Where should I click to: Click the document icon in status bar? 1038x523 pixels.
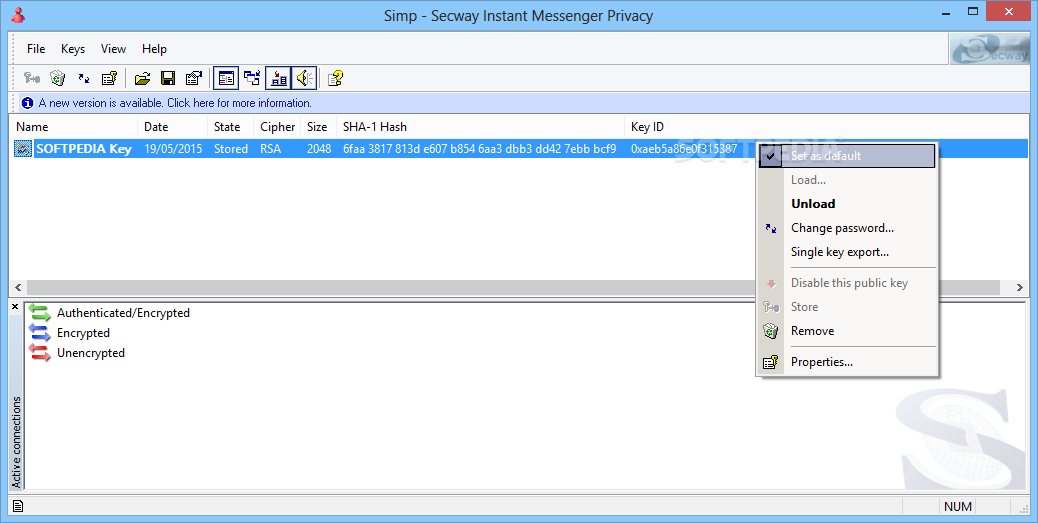[18, 506]
